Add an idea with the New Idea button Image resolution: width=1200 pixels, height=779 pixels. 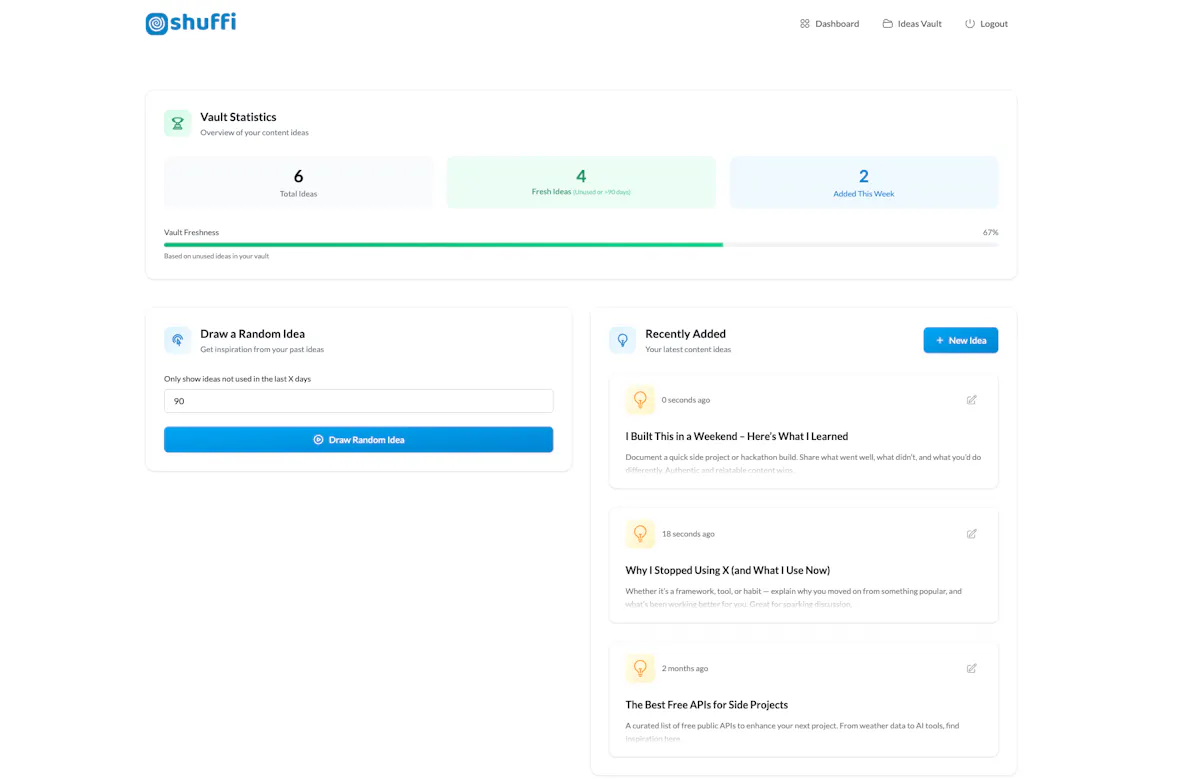[x=960, y=340]
